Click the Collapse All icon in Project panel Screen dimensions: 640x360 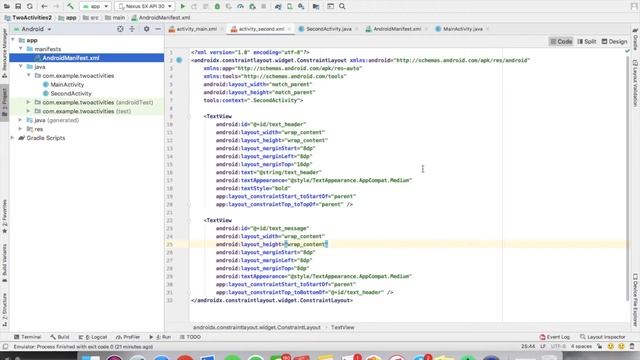(132, 29)
